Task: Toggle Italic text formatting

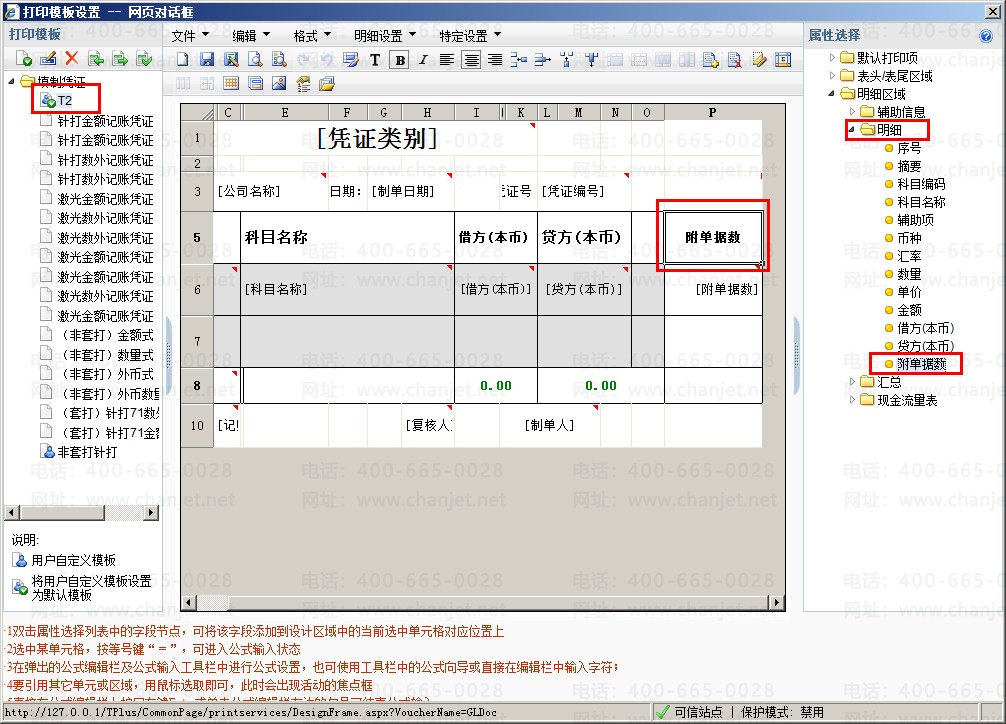Action: [x=423, y=60]
